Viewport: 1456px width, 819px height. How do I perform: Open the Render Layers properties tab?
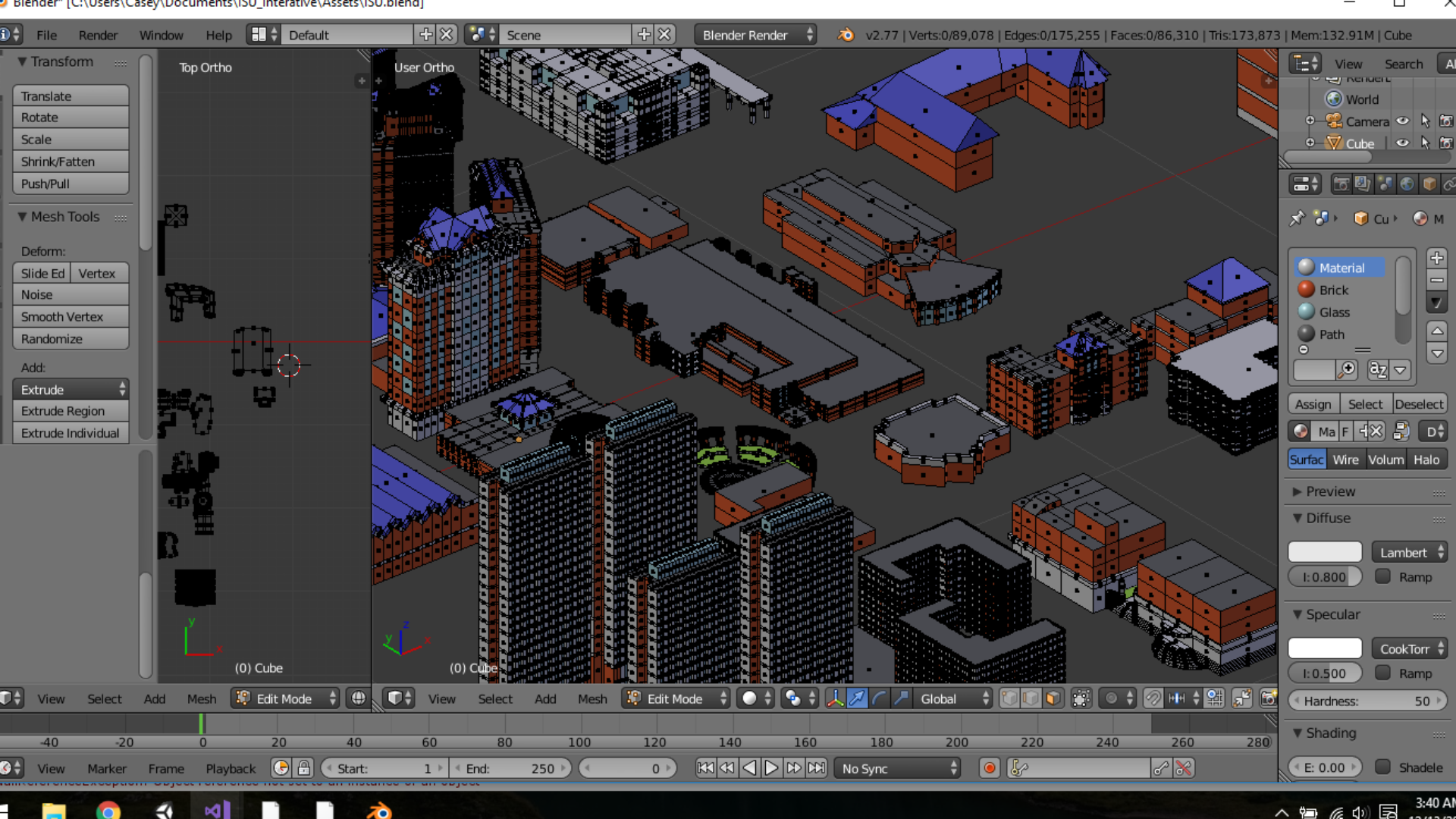(x=1363, y=184)
